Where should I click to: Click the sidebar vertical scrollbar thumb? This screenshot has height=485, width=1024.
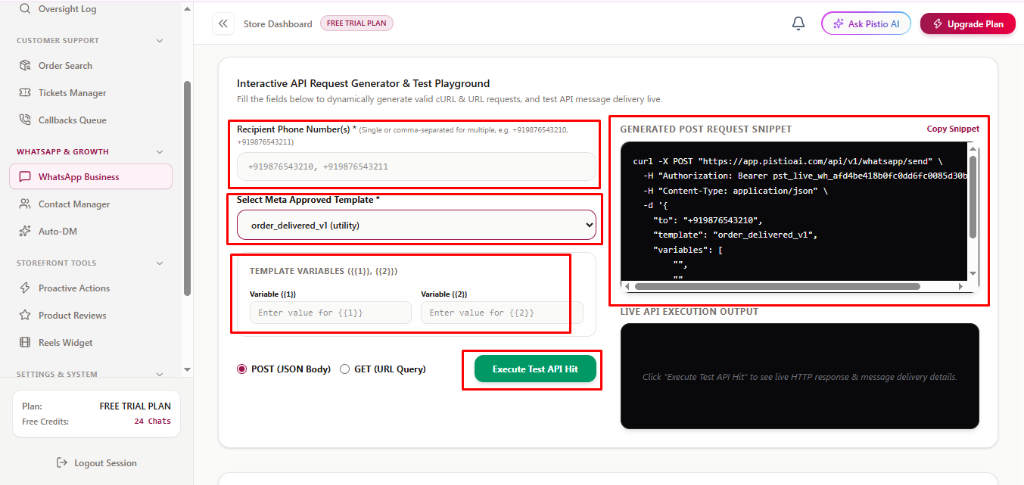(187, 189)
